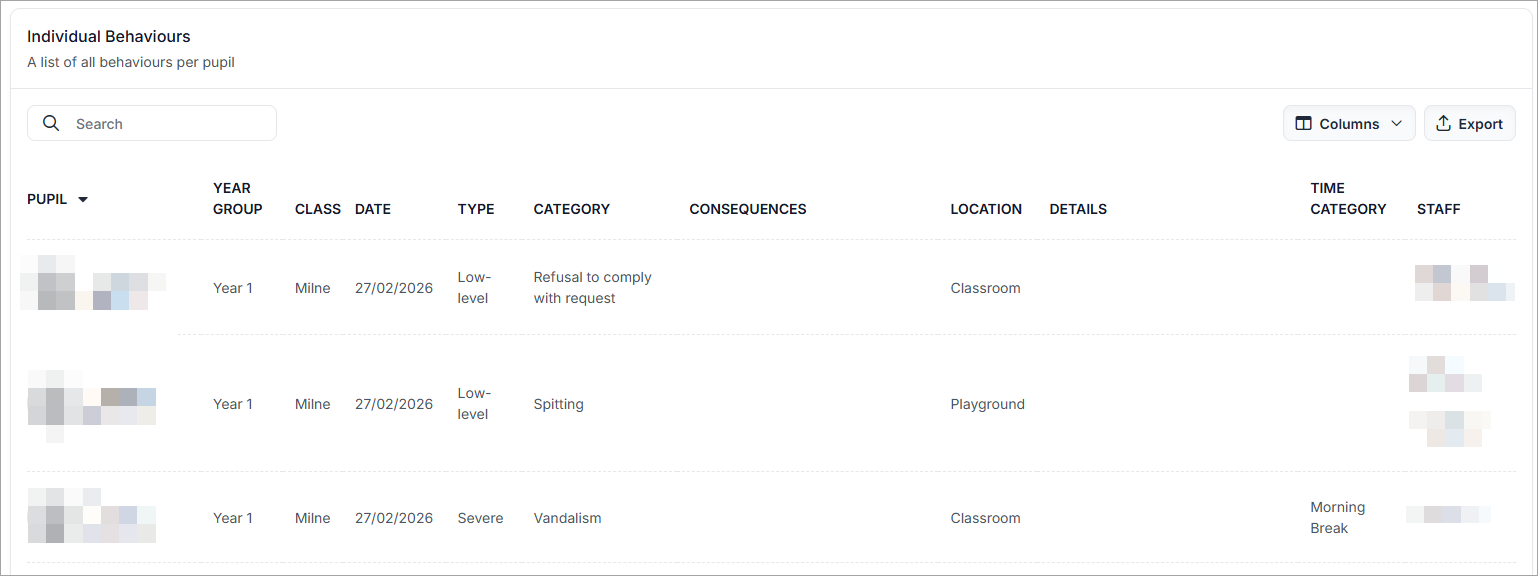The height and width of the screenshot is (576, 1538).
Task: Click the Columns table icon
Action: [1303, 124]
